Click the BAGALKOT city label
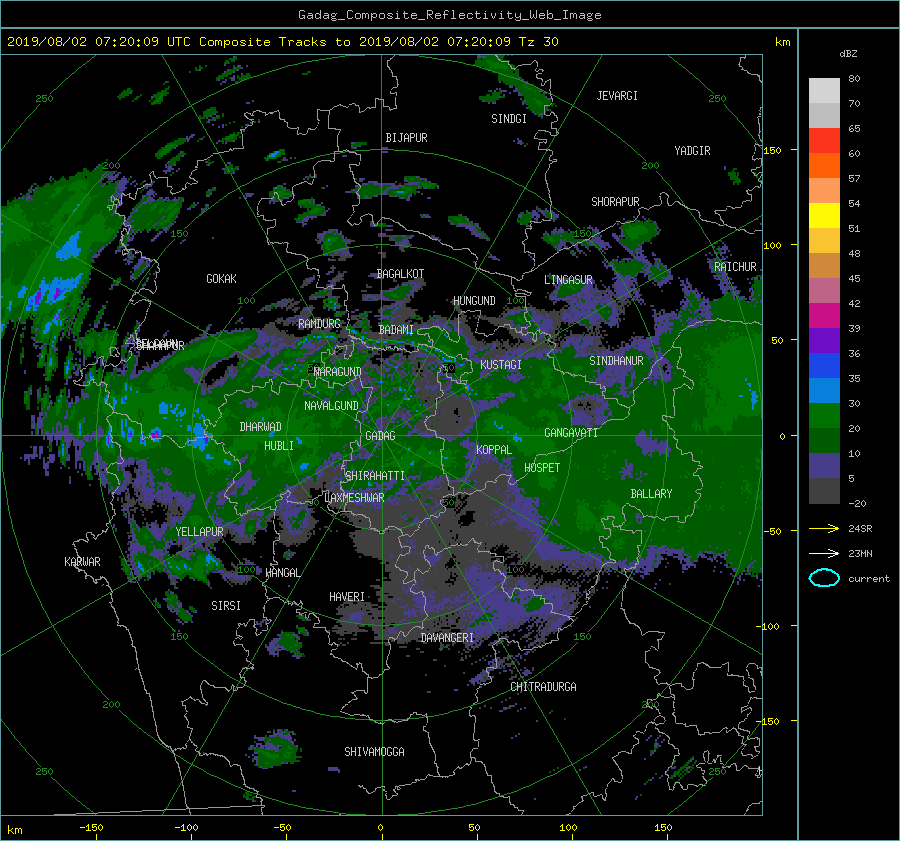900x841 pixels. tap(400, 274)
